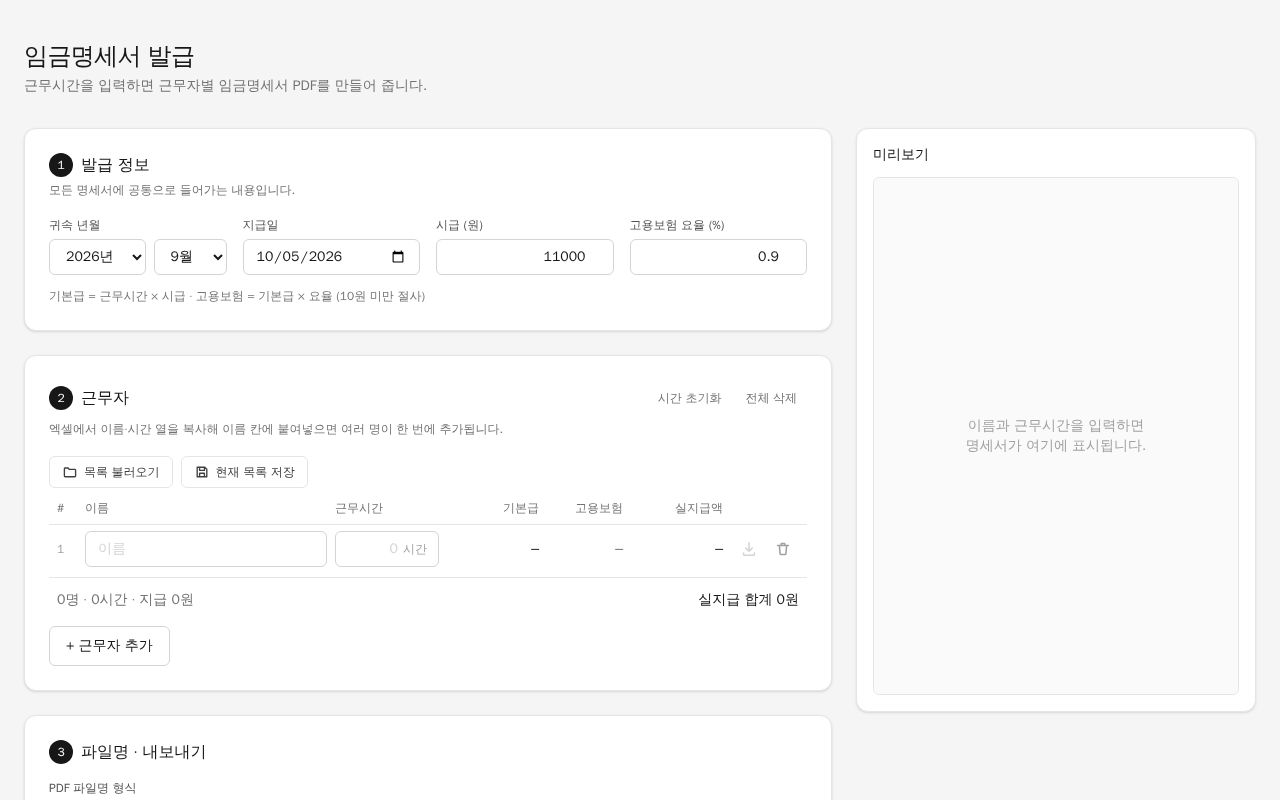
Task: Open the calendar picker icon in 지급일 field
Action: pyautogui.click(x=398, y=257)
